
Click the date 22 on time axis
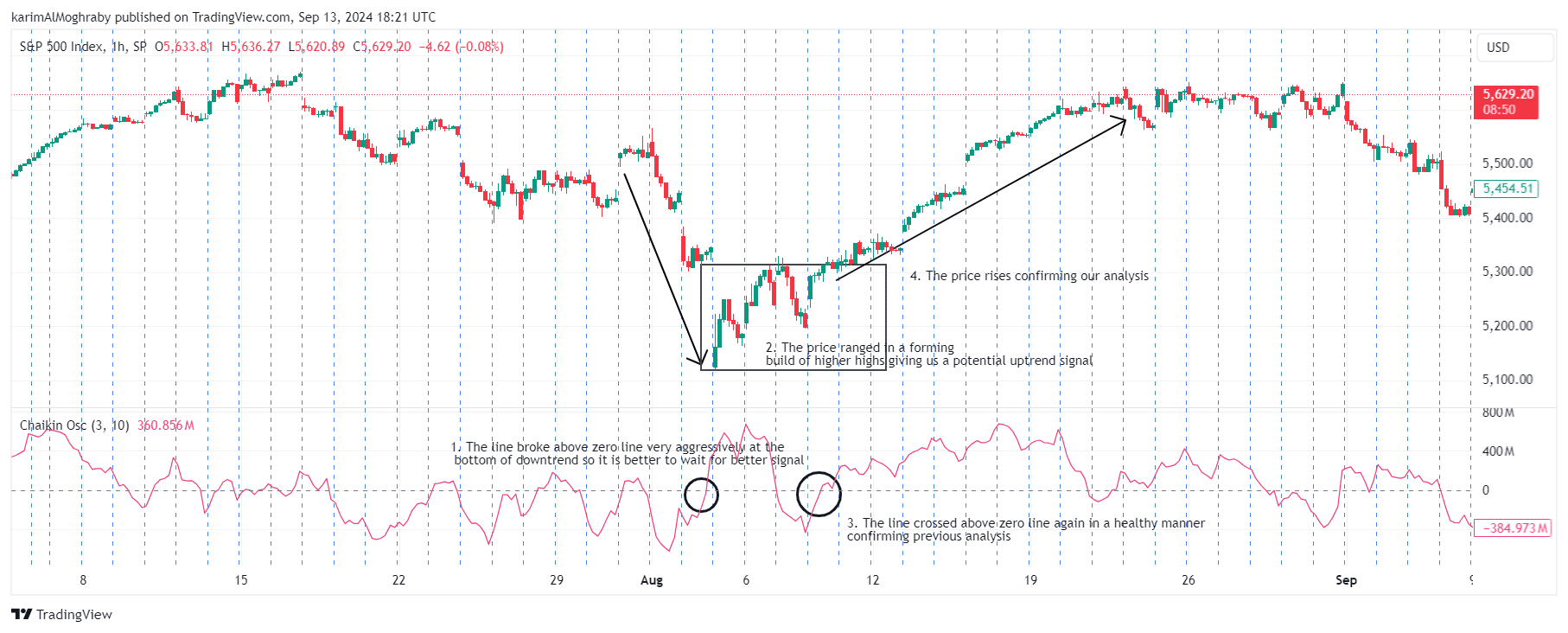tap(398, 580)
